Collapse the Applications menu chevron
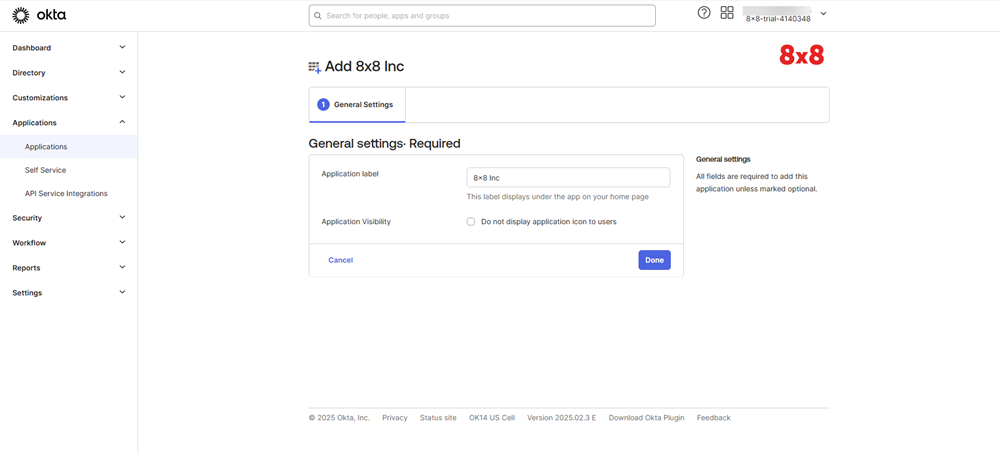Screen dimensions: 1000x454 pyautogui.click(x=122, y=122)
